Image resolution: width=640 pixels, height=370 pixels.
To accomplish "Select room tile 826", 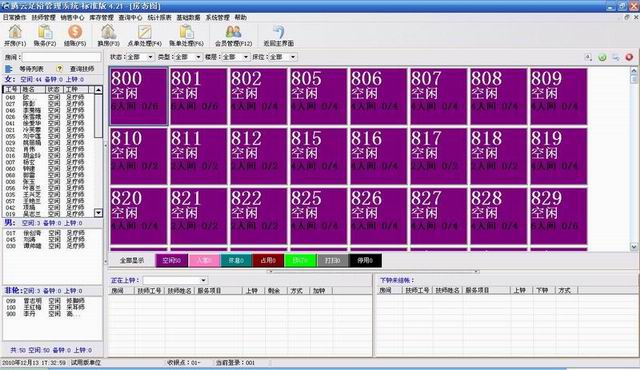I will (378, 216).
